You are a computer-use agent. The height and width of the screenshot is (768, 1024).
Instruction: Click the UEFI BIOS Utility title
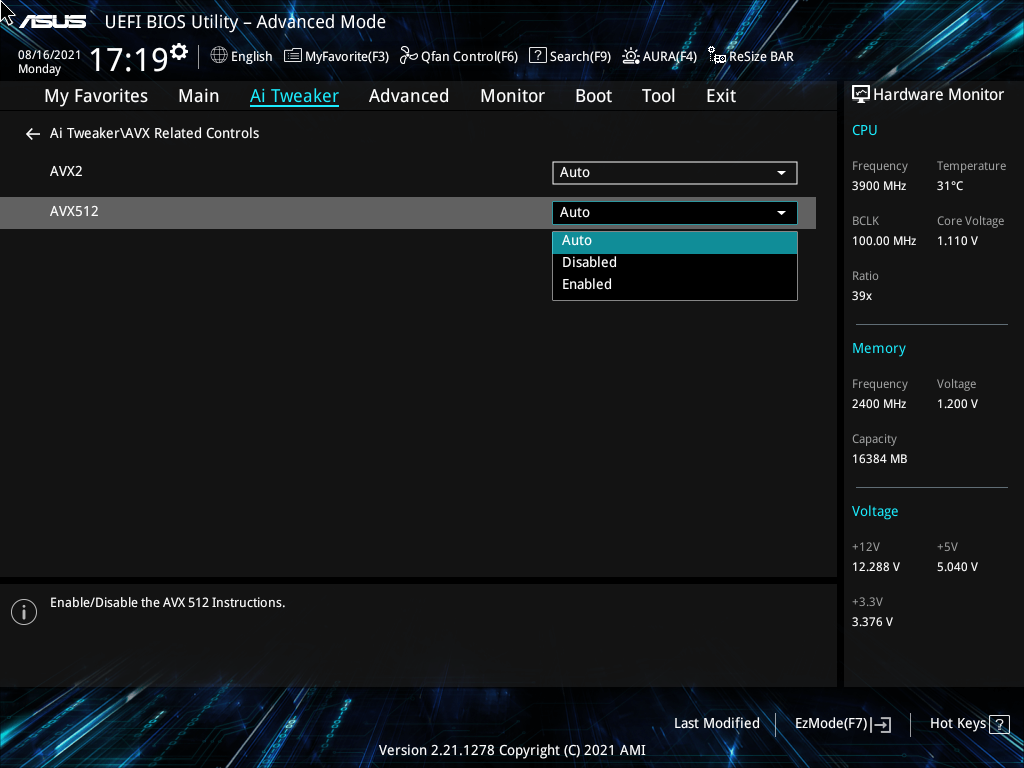pos(245,22)
